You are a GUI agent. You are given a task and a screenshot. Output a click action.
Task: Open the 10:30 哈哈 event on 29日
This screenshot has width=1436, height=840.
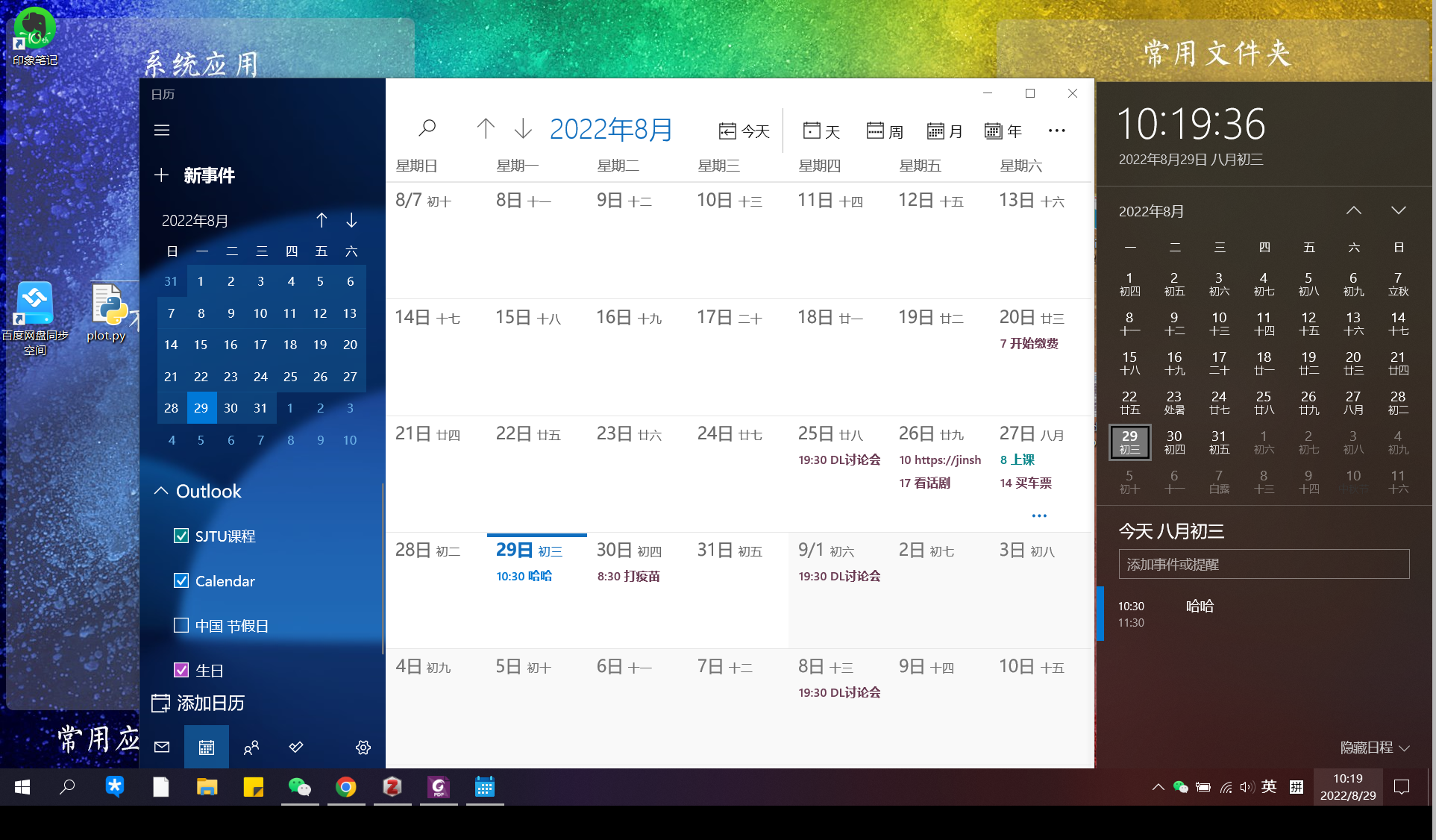(x=524, y=576)
